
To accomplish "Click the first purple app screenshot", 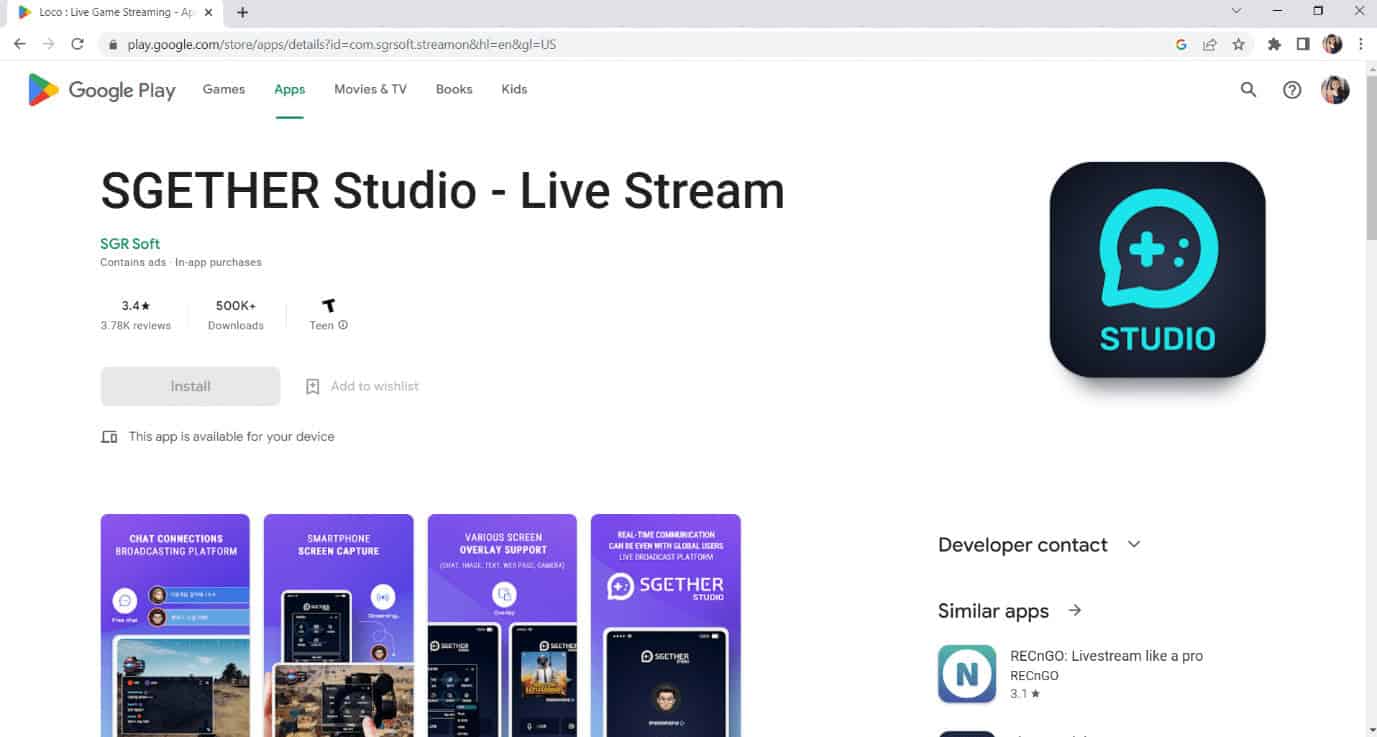I will (x=175, y=625).
